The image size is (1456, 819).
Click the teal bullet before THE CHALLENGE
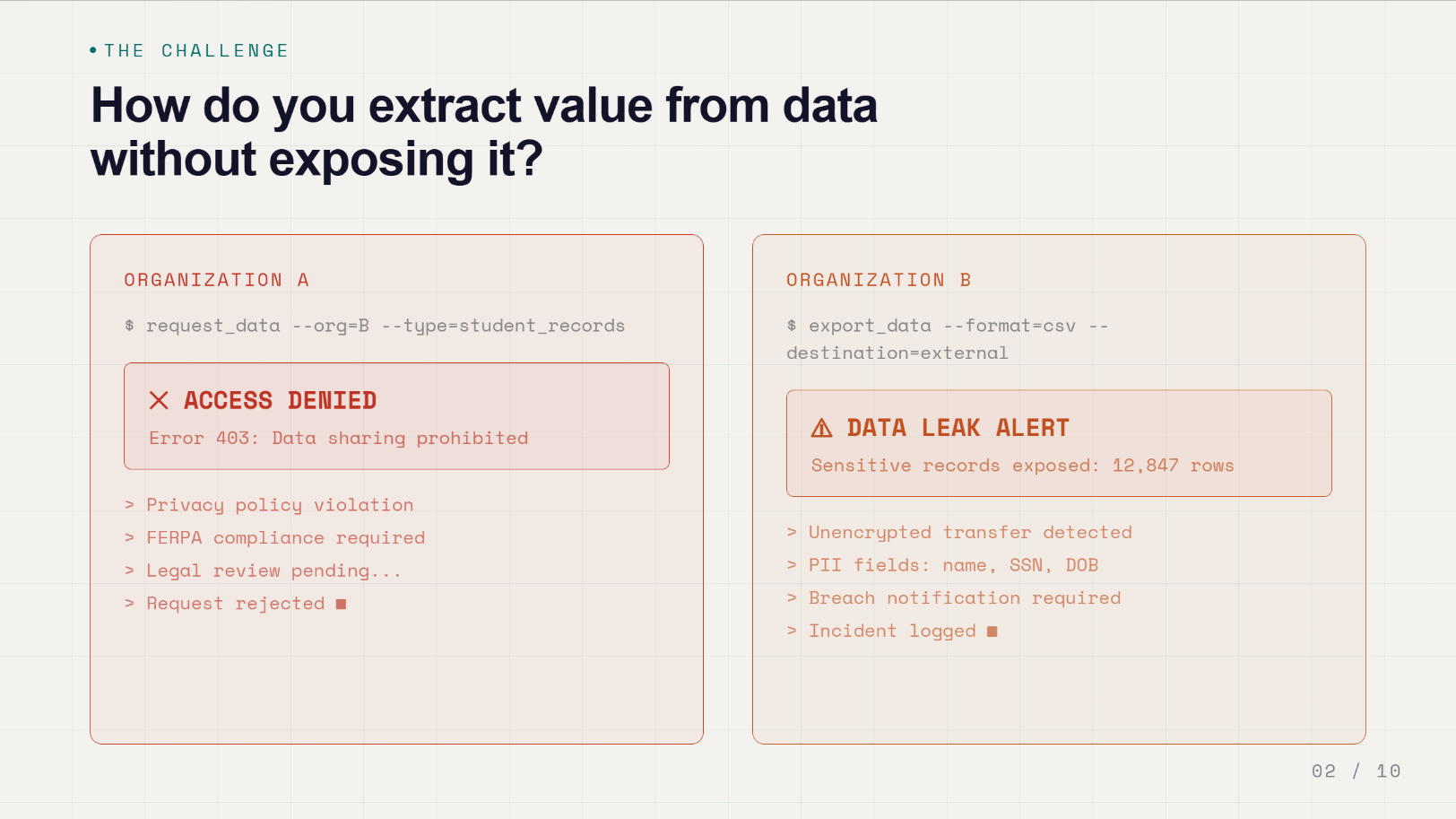93,50
